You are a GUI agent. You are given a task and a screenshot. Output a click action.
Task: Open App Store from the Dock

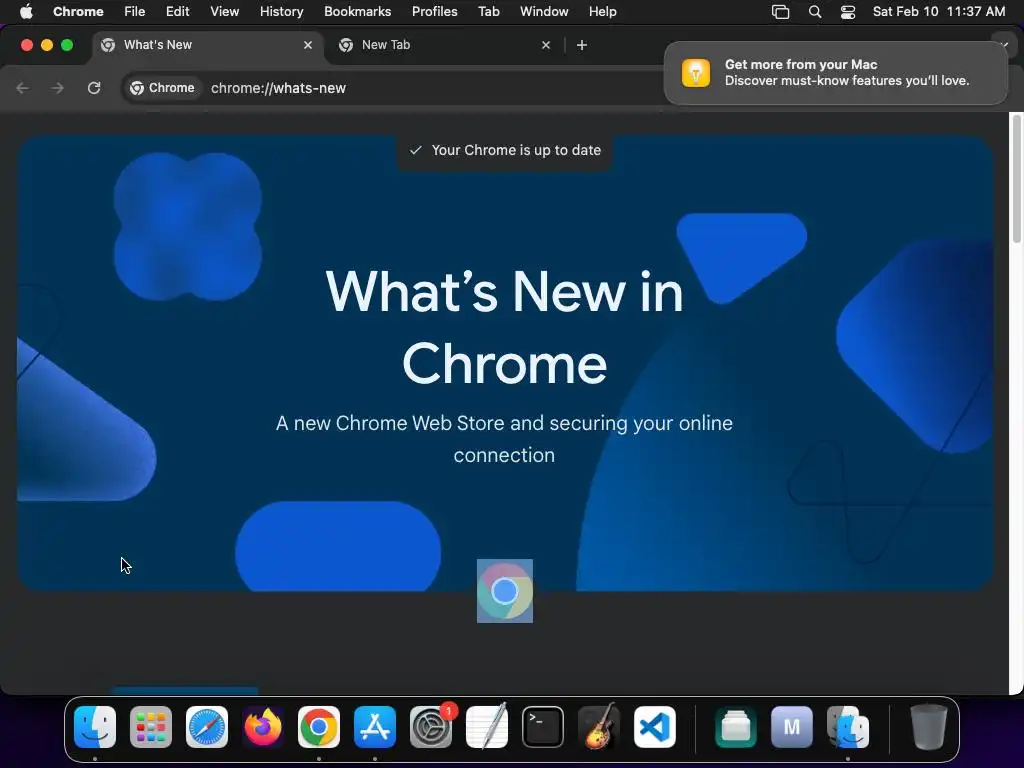[x=375, y=727]
